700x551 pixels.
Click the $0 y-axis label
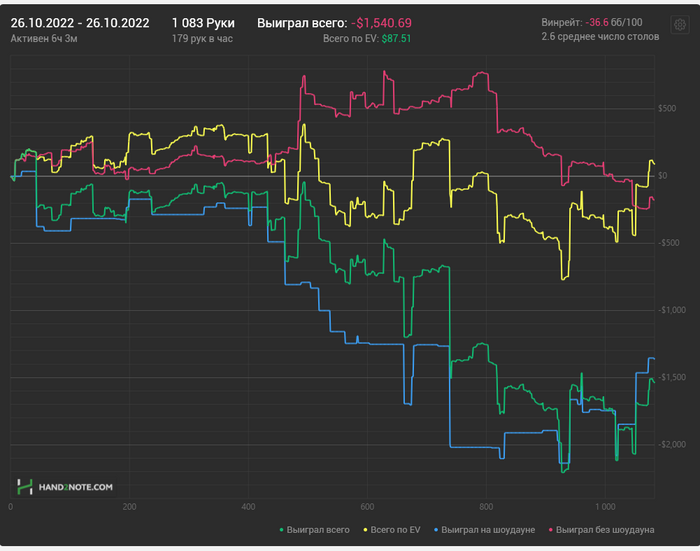pyautogui.click(x=662, y=176)
